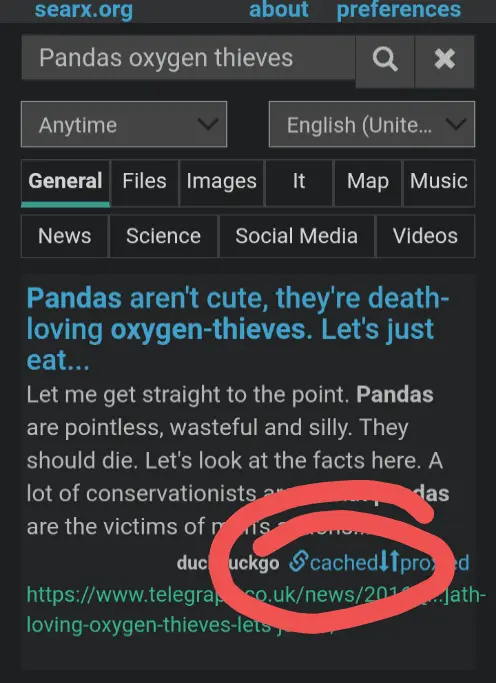The image size is (496, 683).
Task: Open the English language dropdown
Action: pos(372,125)
